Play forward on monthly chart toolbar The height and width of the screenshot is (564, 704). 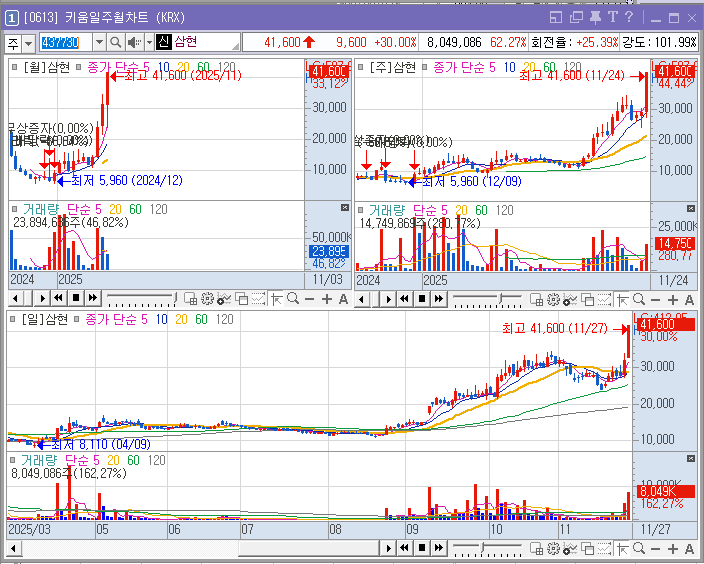[42, 298]
